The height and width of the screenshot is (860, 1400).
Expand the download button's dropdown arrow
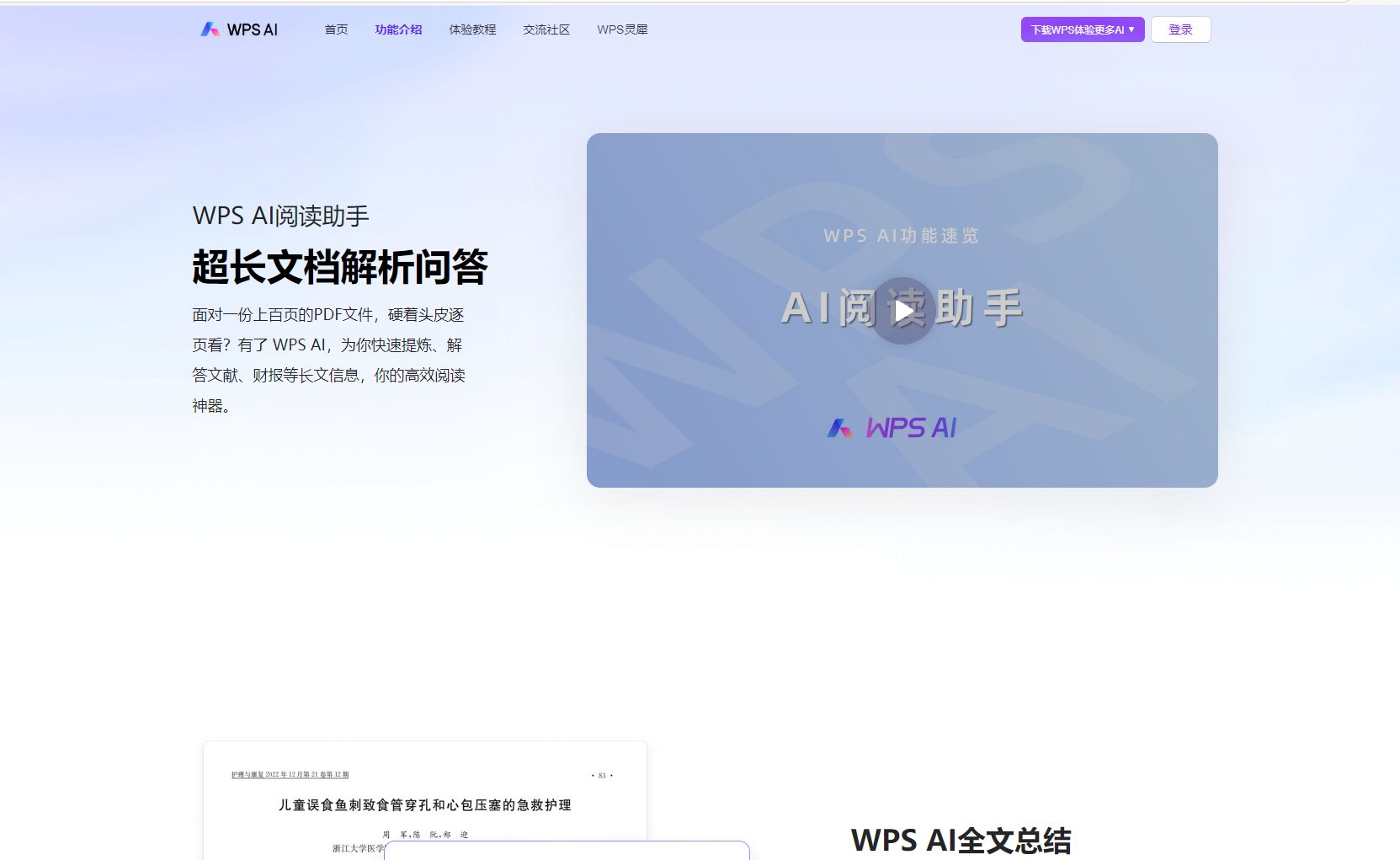point(1131,29)
